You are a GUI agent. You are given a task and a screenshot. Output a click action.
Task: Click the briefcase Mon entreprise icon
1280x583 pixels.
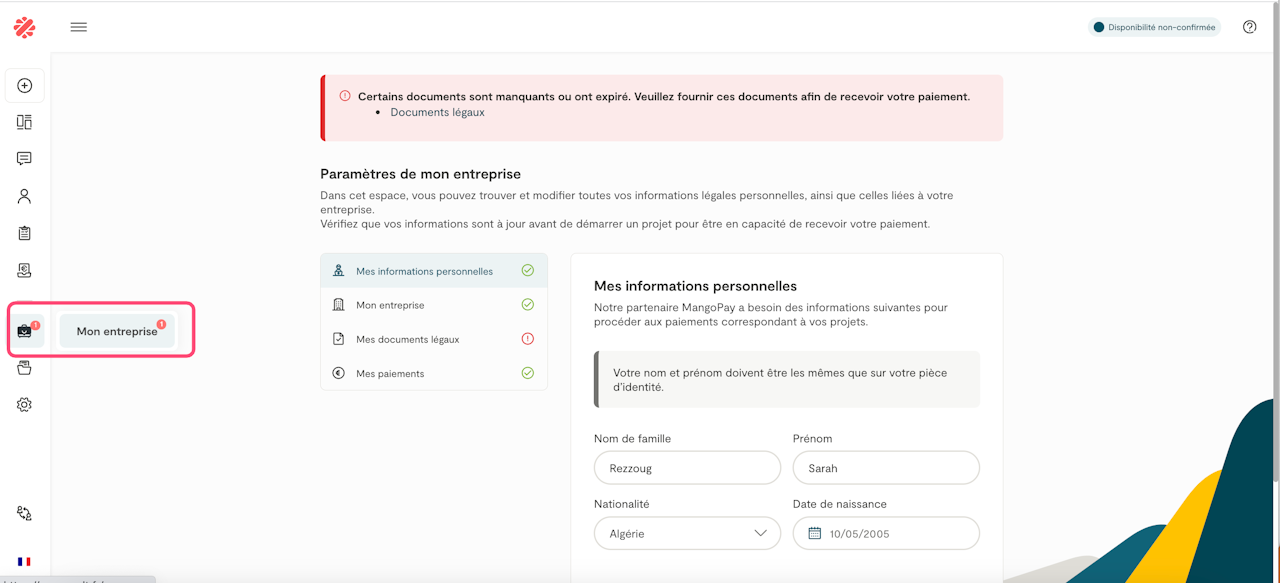[25, 331]
